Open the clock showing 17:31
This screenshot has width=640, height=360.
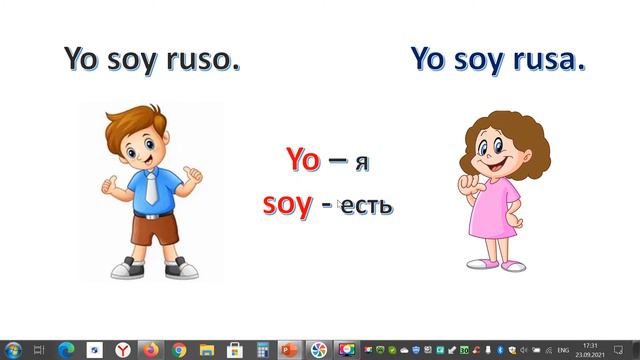pos(590,350)
